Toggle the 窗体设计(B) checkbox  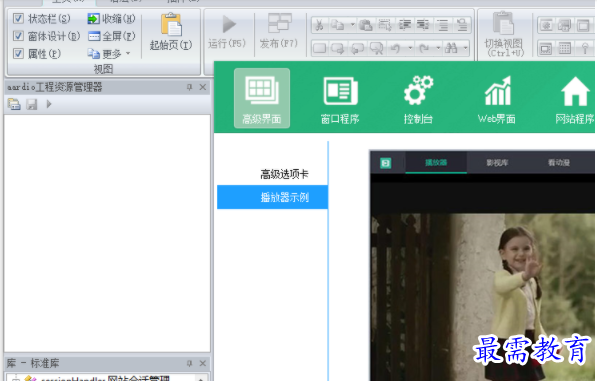click(x=18, y=36)
